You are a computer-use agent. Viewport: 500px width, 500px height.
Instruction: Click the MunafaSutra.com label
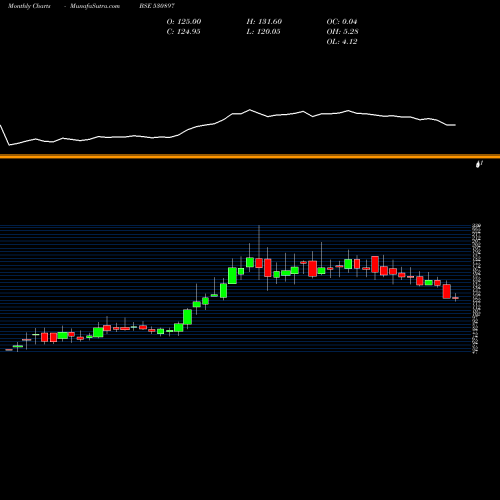click(95, 6)
